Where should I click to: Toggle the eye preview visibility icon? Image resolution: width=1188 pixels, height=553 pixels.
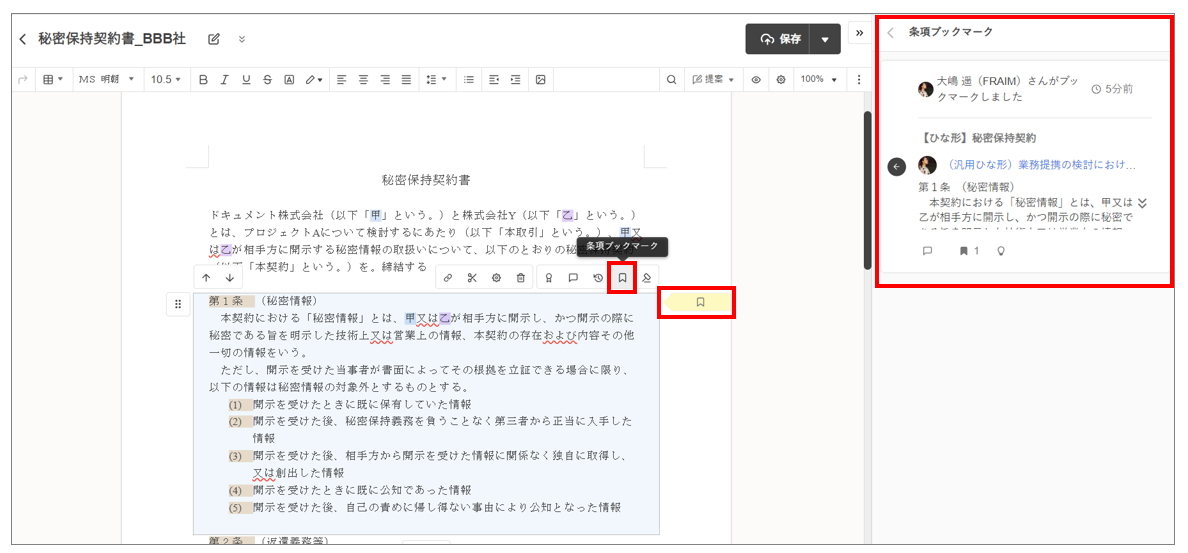[x=756, y=80]
